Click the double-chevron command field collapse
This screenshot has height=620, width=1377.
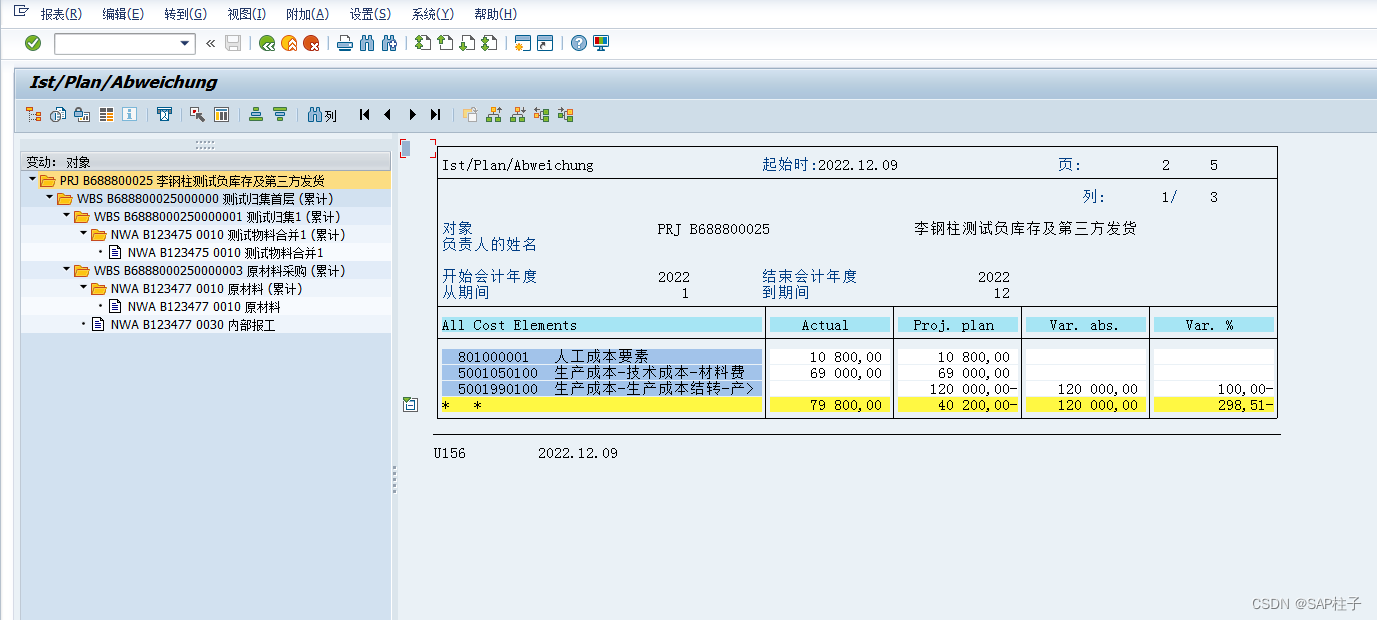pyautogui.click(x=210, y=43)
